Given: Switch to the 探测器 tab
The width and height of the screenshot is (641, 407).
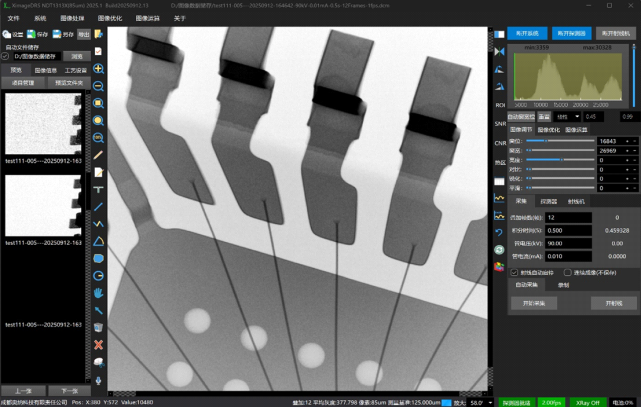Looking at the screenshot, I should pos(549,201).
